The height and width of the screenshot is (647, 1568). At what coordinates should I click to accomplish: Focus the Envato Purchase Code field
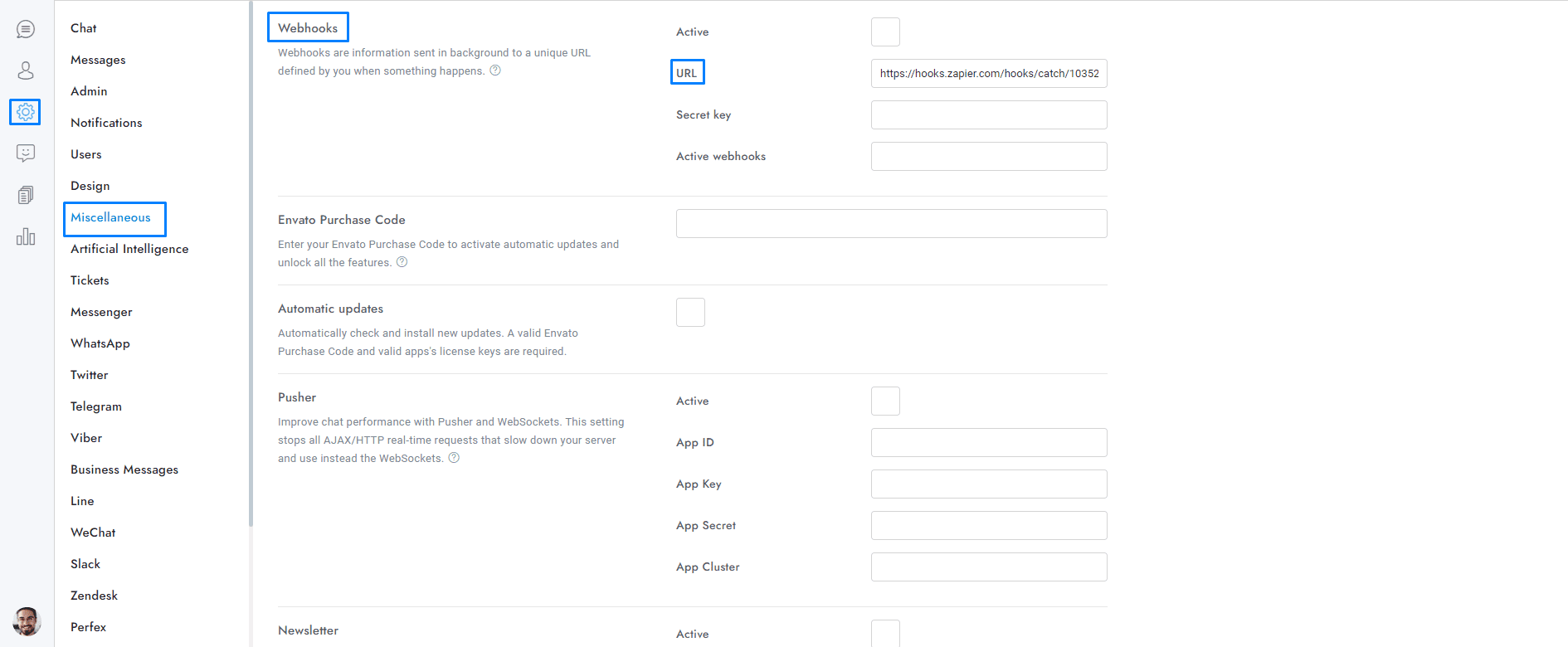(x=891, y=224)
